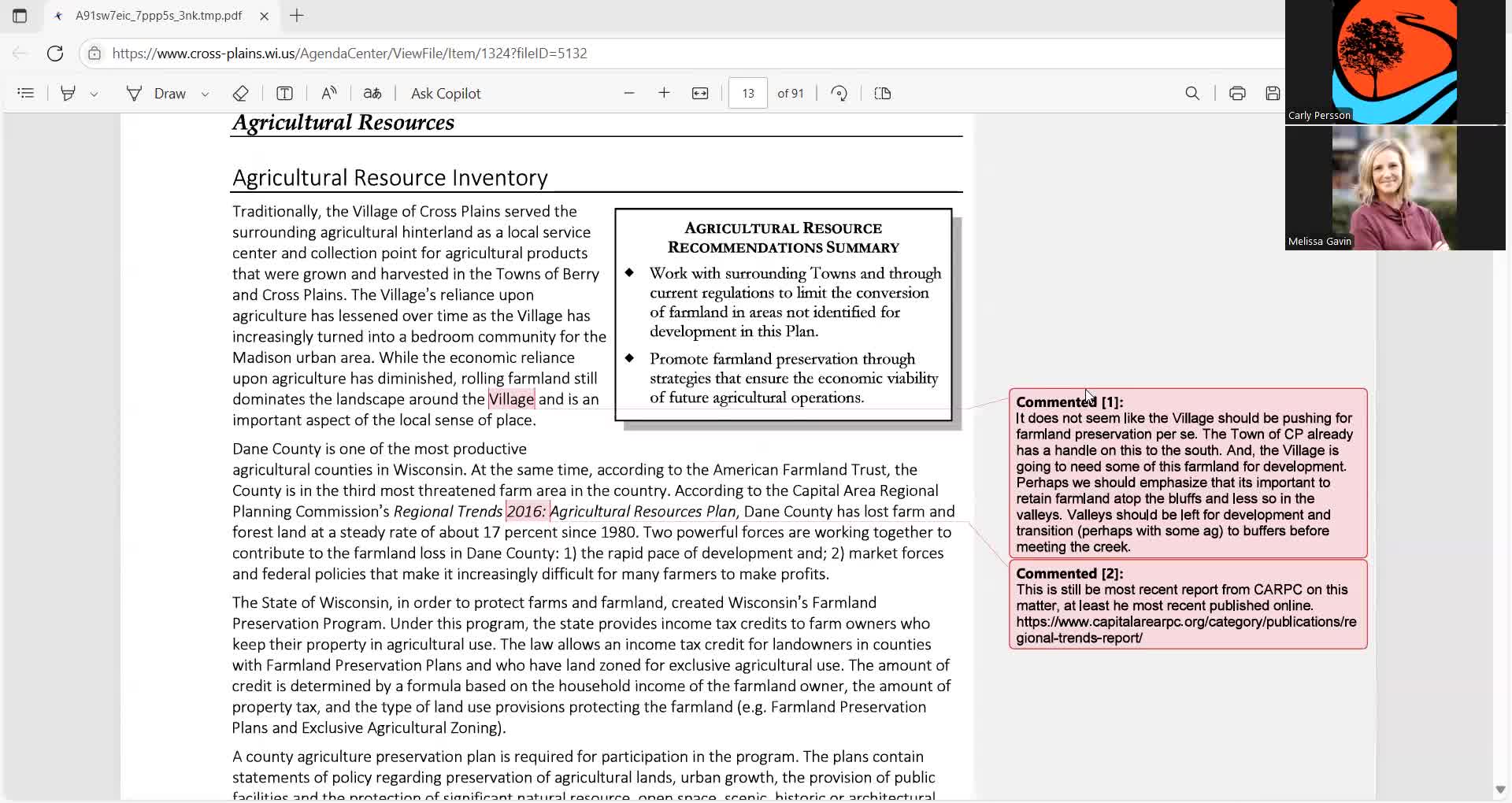This screenshot has height=803, width=1512.
Task: Save the PDF document
Action: (x=1273, y=93)
